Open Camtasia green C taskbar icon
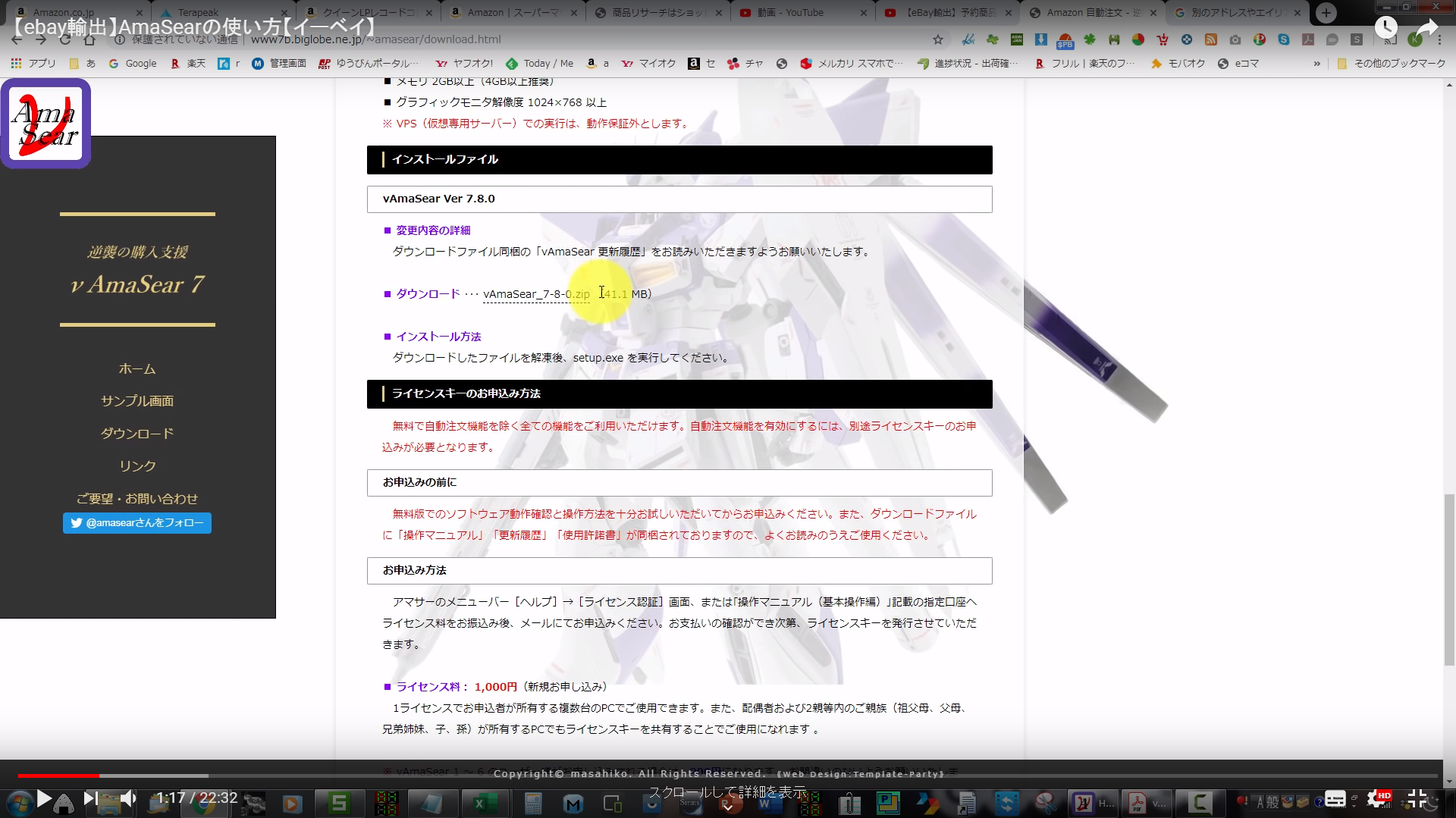1456x818 pixels. pos(1199,803)
